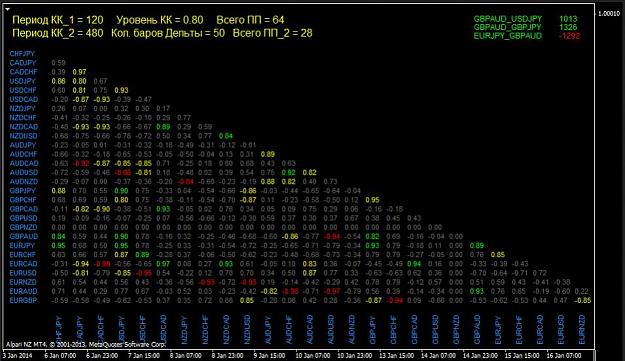The image size is (625, 361).
Task: Select the AUDNZD row label
Action: click(24, 182)
